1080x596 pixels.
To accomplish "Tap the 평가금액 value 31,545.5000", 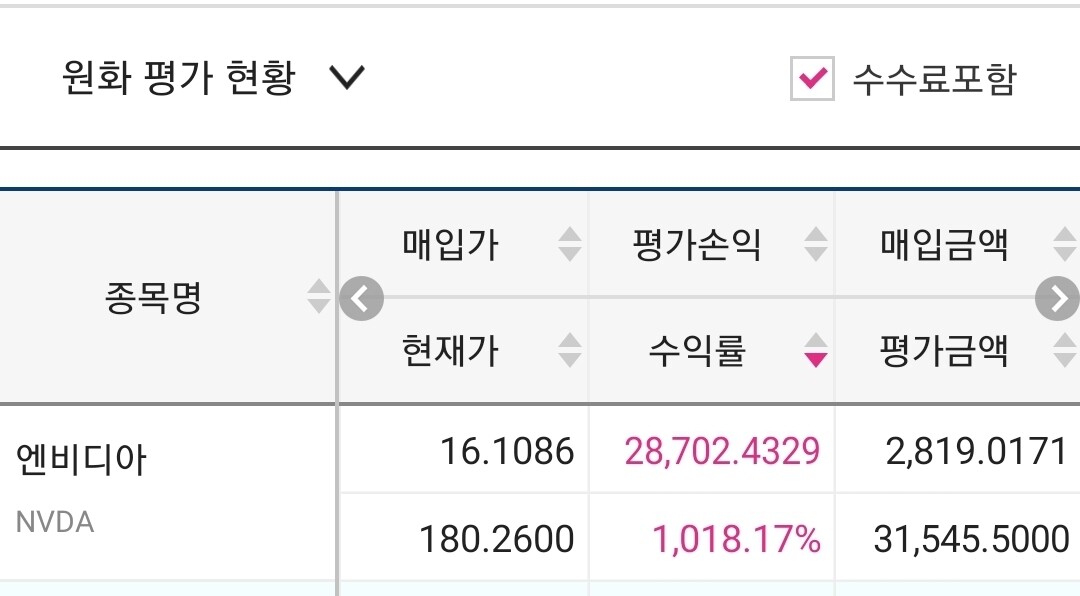I will pos(971,540).
